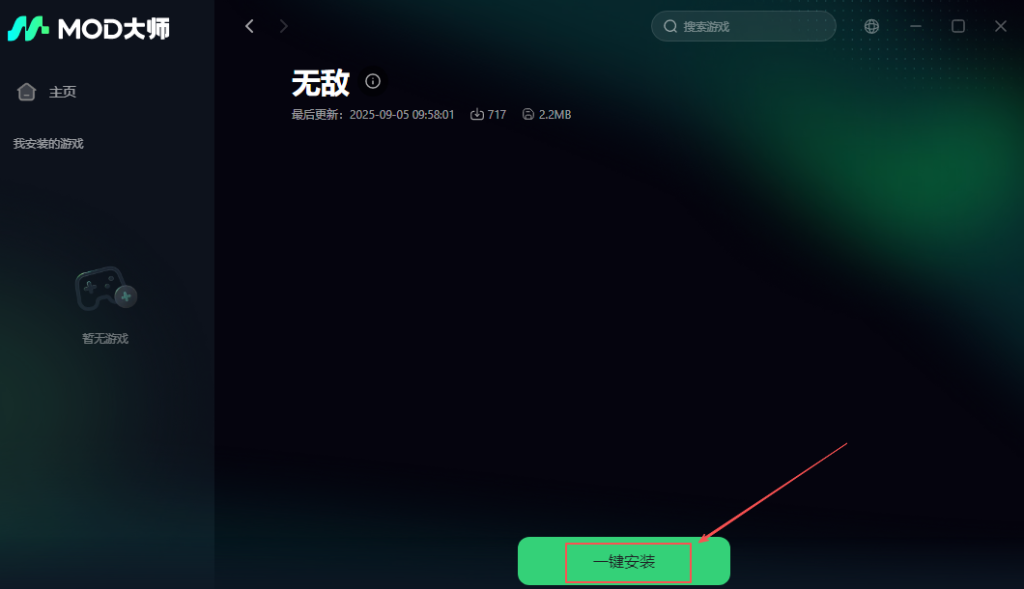The width and height of the screenshot is (1024, 589).
Task: Click the 无敌 mod title
Action: pos(321,83)
